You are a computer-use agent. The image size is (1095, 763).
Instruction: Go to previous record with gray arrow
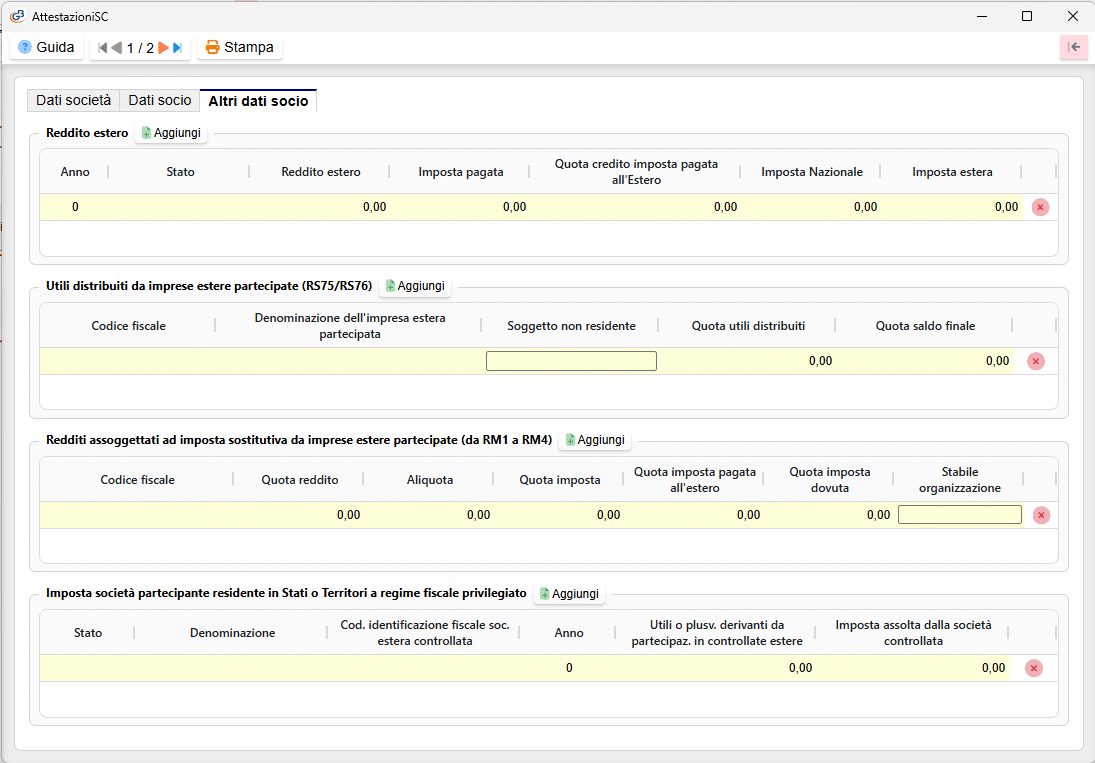coord(116,48)
